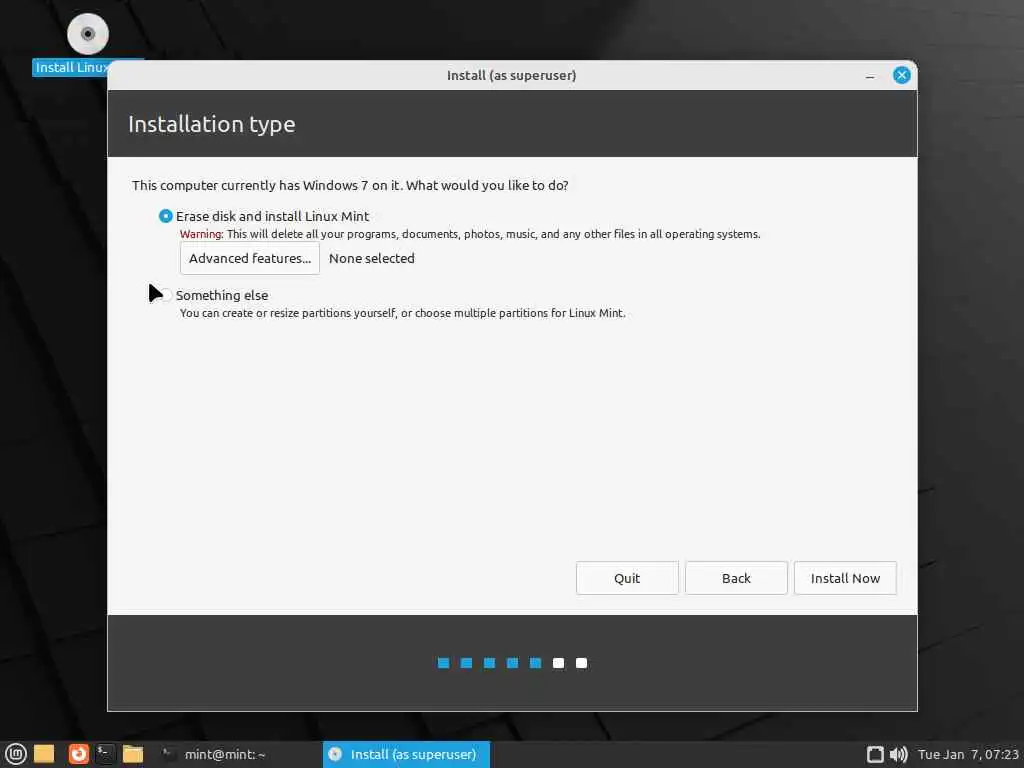This screenshot has width=1024, height=768.
Task: Open the Linux Mint start menu
Action: pyautogui.click(x=16, y=754)
